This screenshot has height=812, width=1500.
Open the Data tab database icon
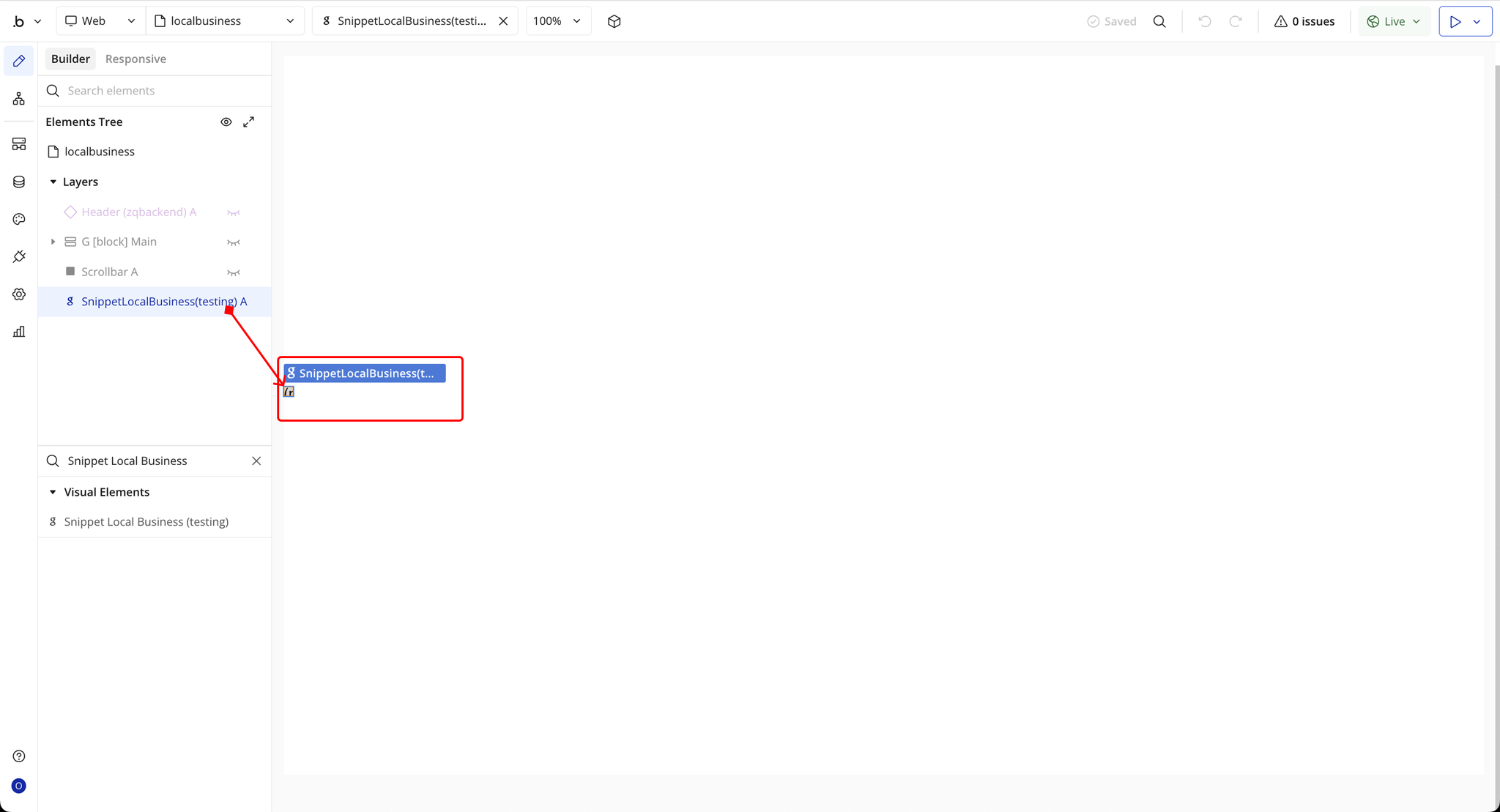[19, 182]
